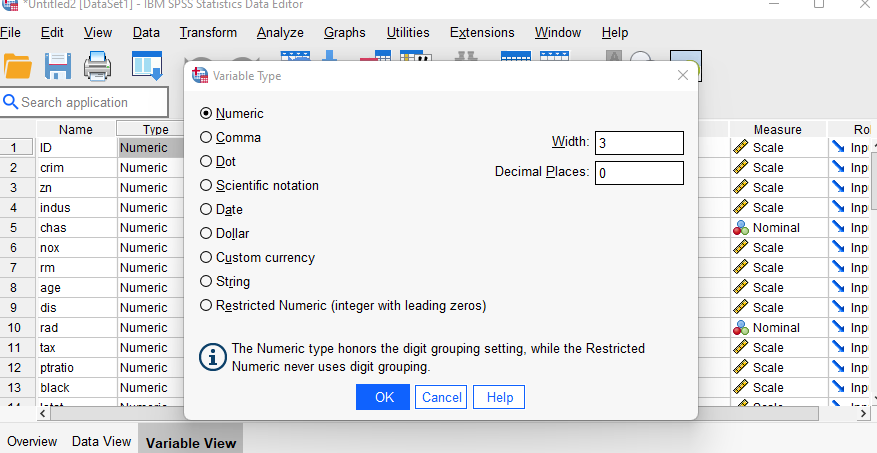Screen dimensions: 877x453
Task: Click the Nominal measure icon in the rad row
Action: pos(740,328)
